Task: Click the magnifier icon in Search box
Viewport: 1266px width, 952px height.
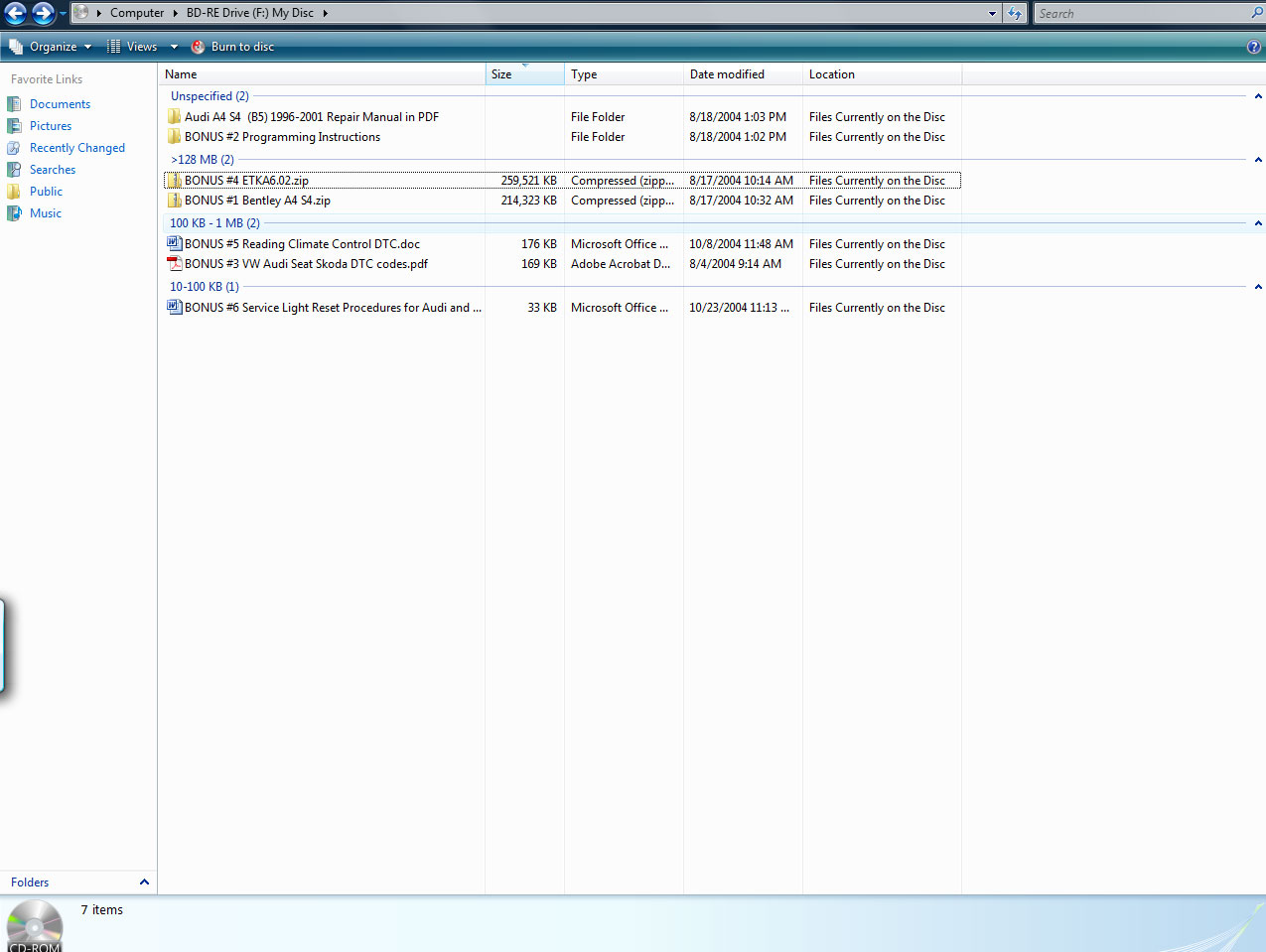Action: point(1257,13)
